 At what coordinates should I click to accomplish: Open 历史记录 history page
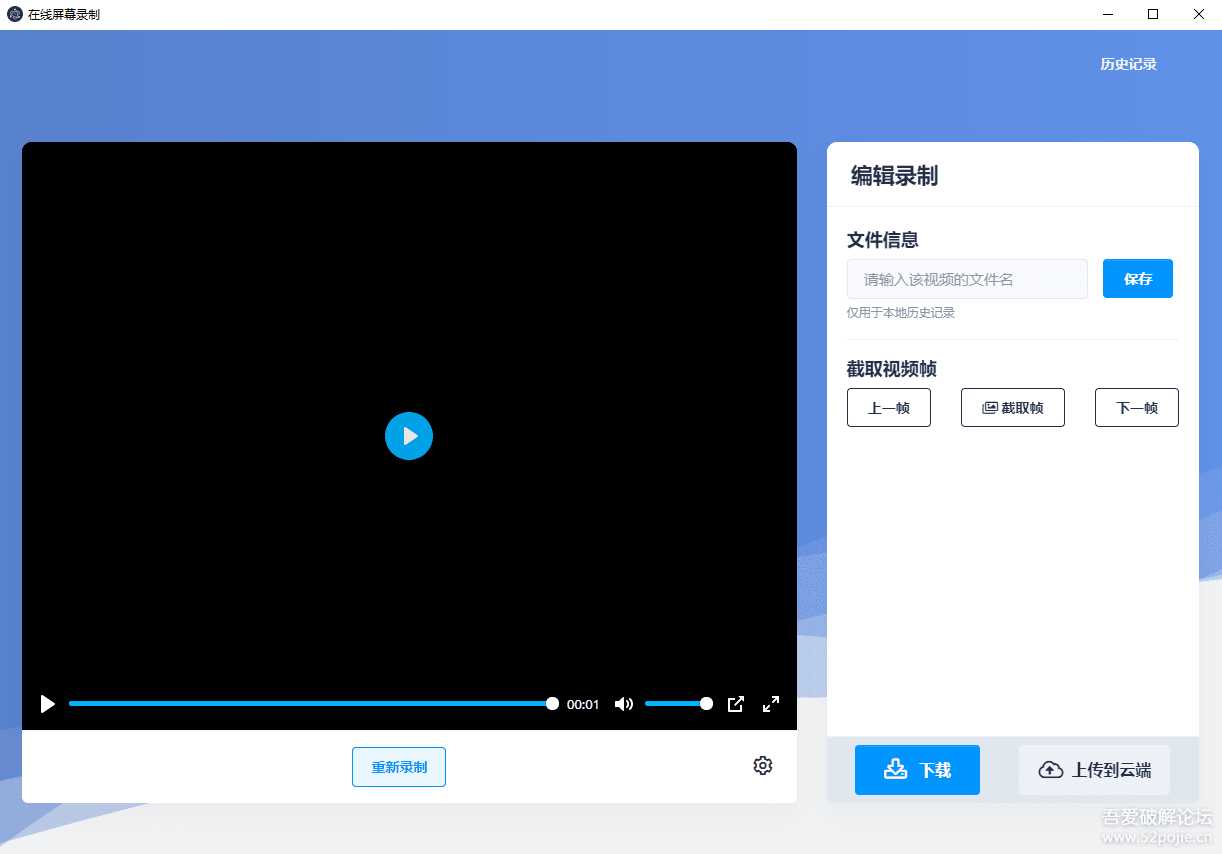[1127, 63]
